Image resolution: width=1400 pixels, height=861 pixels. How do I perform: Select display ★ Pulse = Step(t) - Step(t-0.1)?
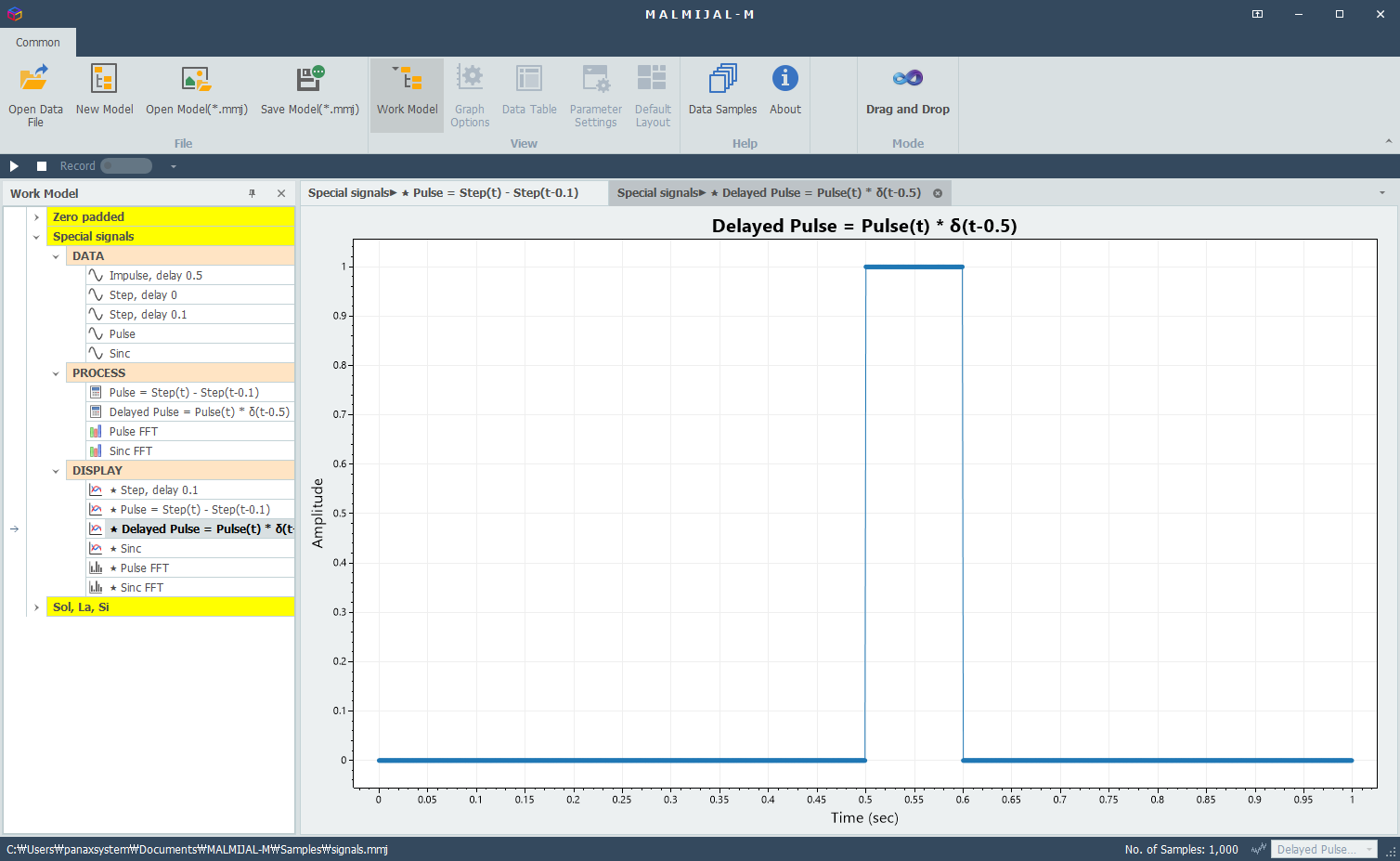click(x=190, y=510)
